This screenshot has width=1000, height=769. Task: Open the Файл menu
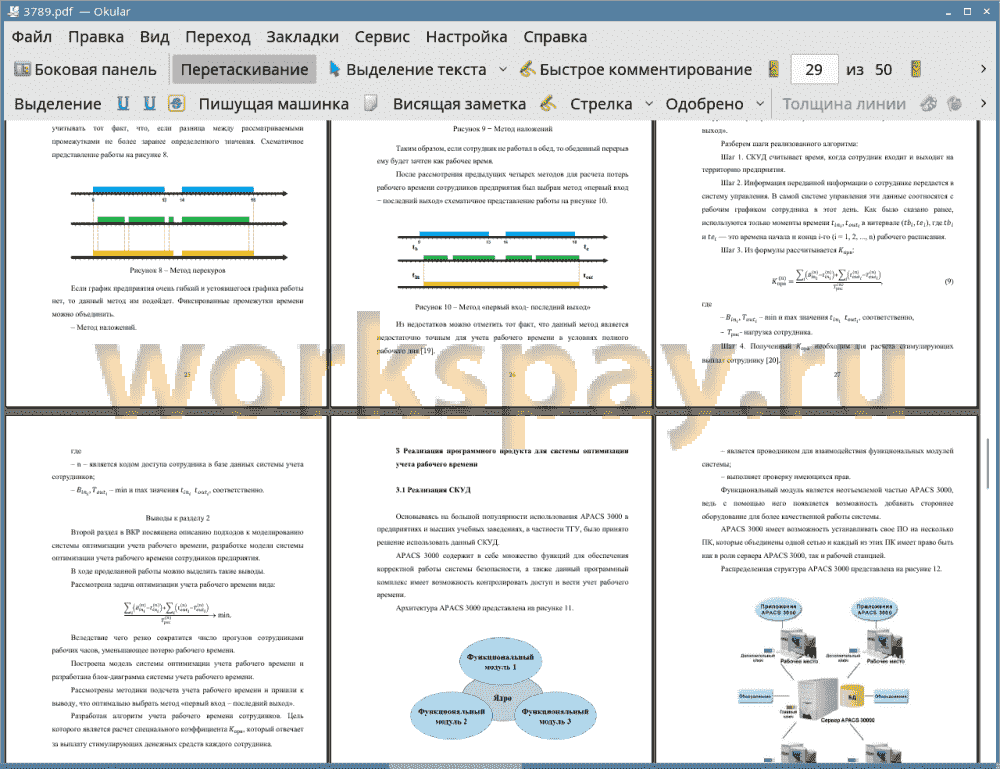(32, 37)
